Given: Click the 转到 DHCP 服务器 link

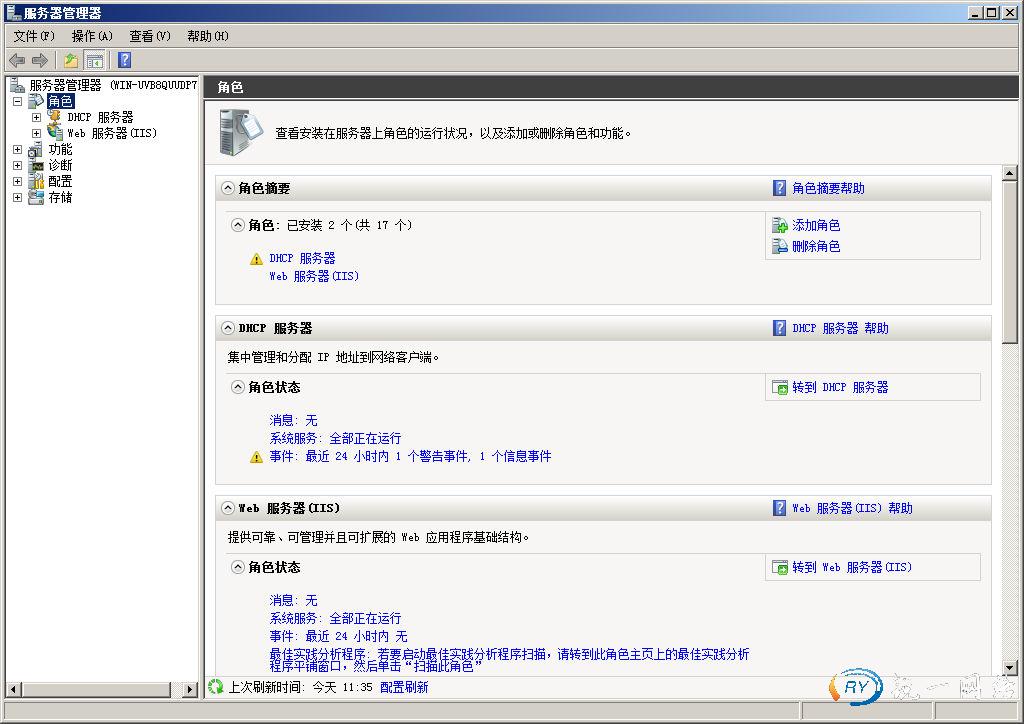Looking at the screenshot, I should [840, 387].
